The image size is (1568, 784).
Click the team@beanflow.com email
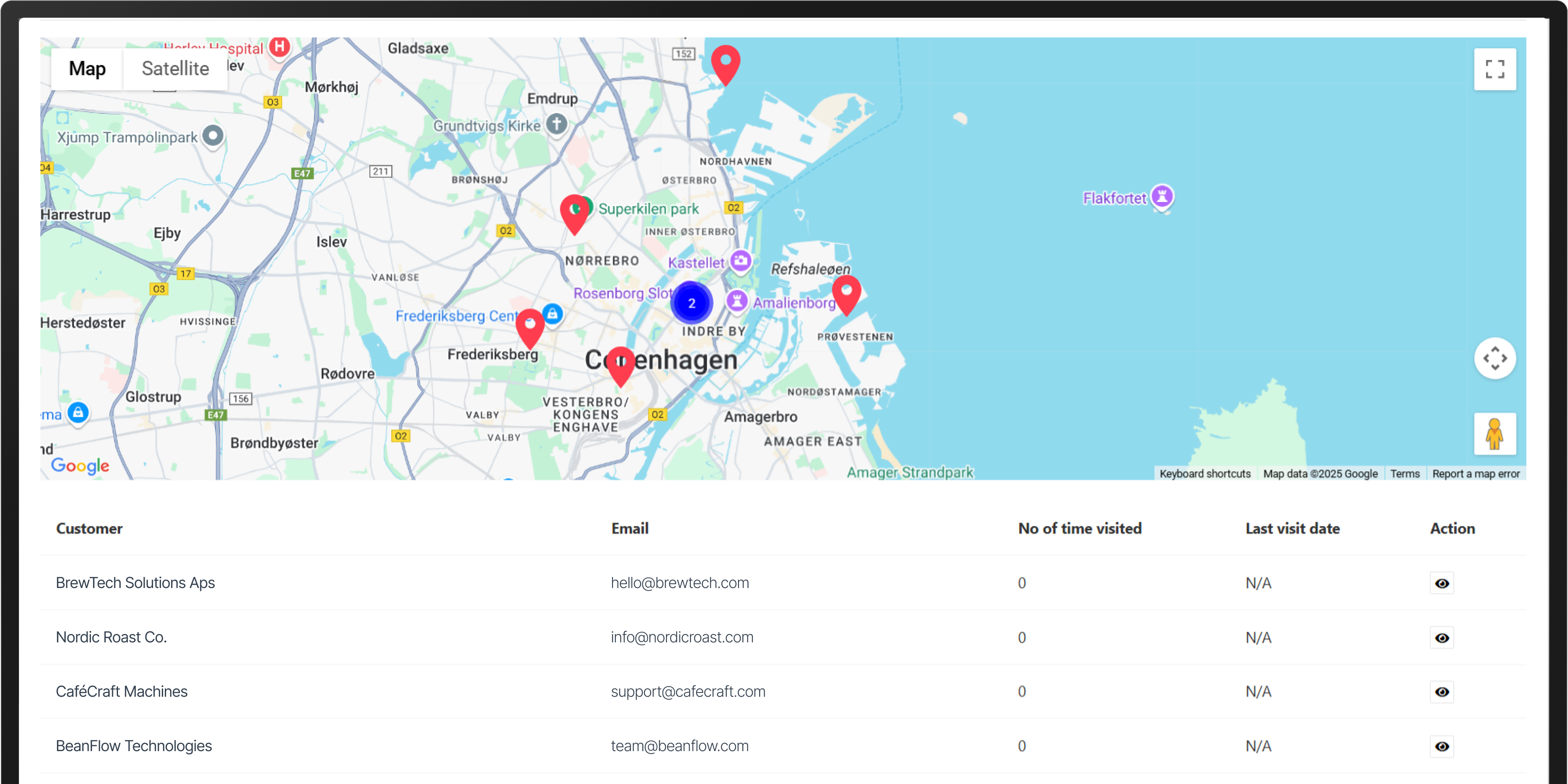tap(680, 746)
